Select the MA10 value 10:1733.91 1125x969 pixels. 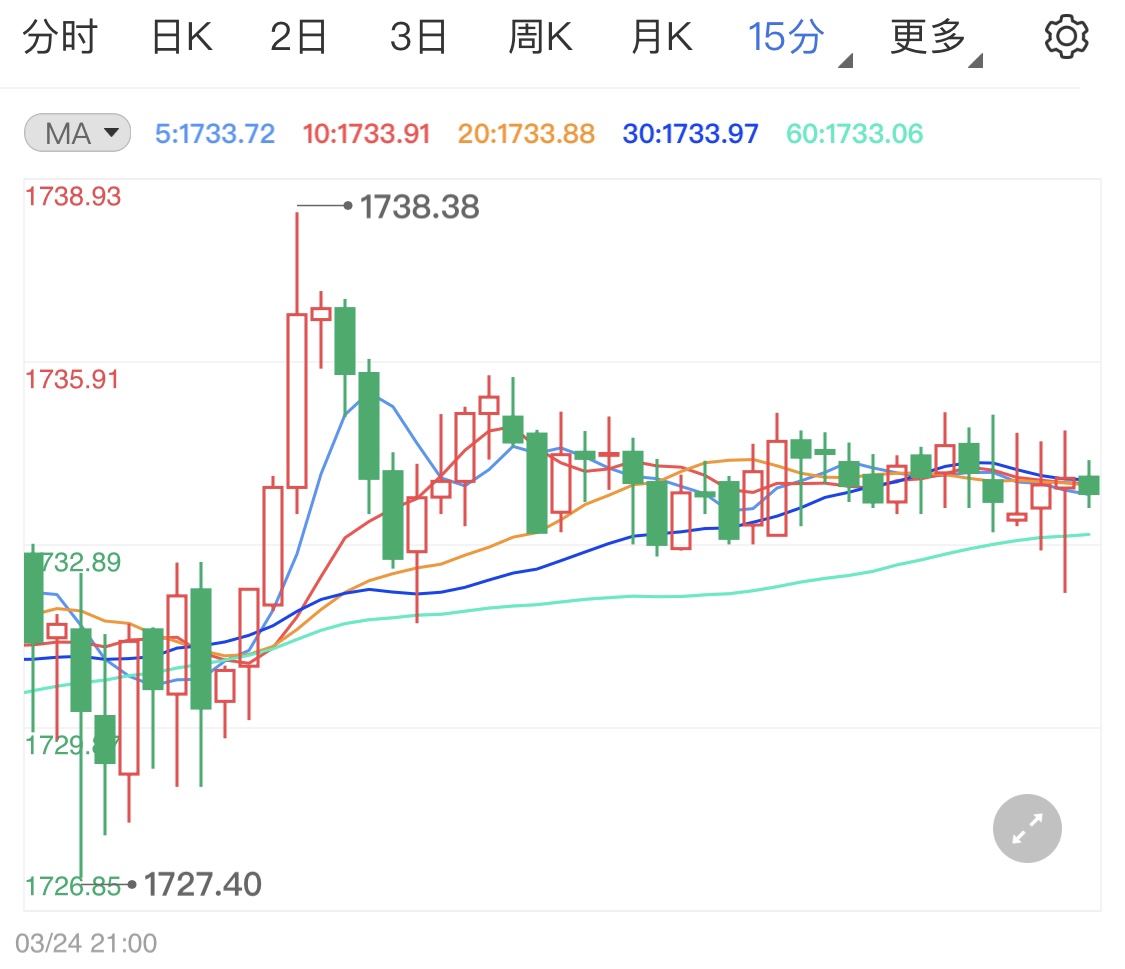click(366, 133)
